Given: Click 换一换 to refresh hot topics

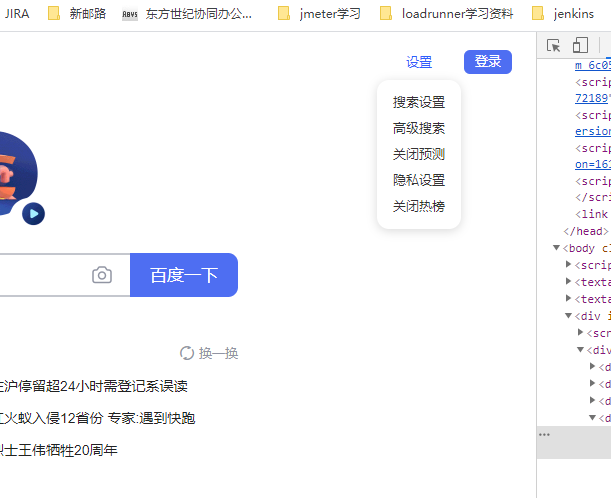Looking at the screenshot, I should point(208,353).
